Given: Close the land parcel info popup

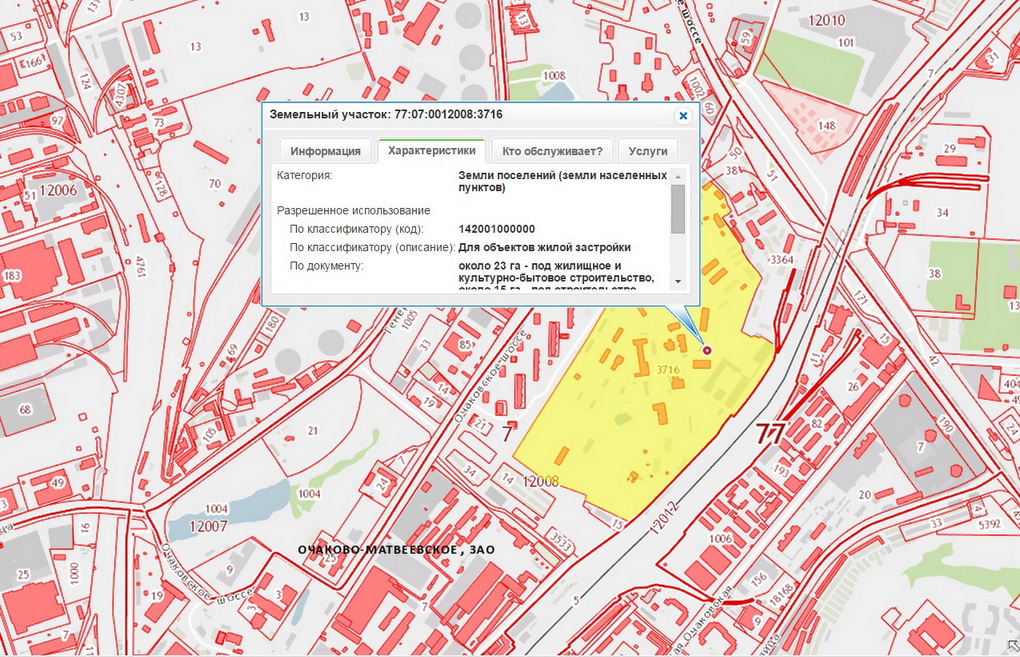Looking at the screenshot, I should pyautogui.click(x=683, y=116).
